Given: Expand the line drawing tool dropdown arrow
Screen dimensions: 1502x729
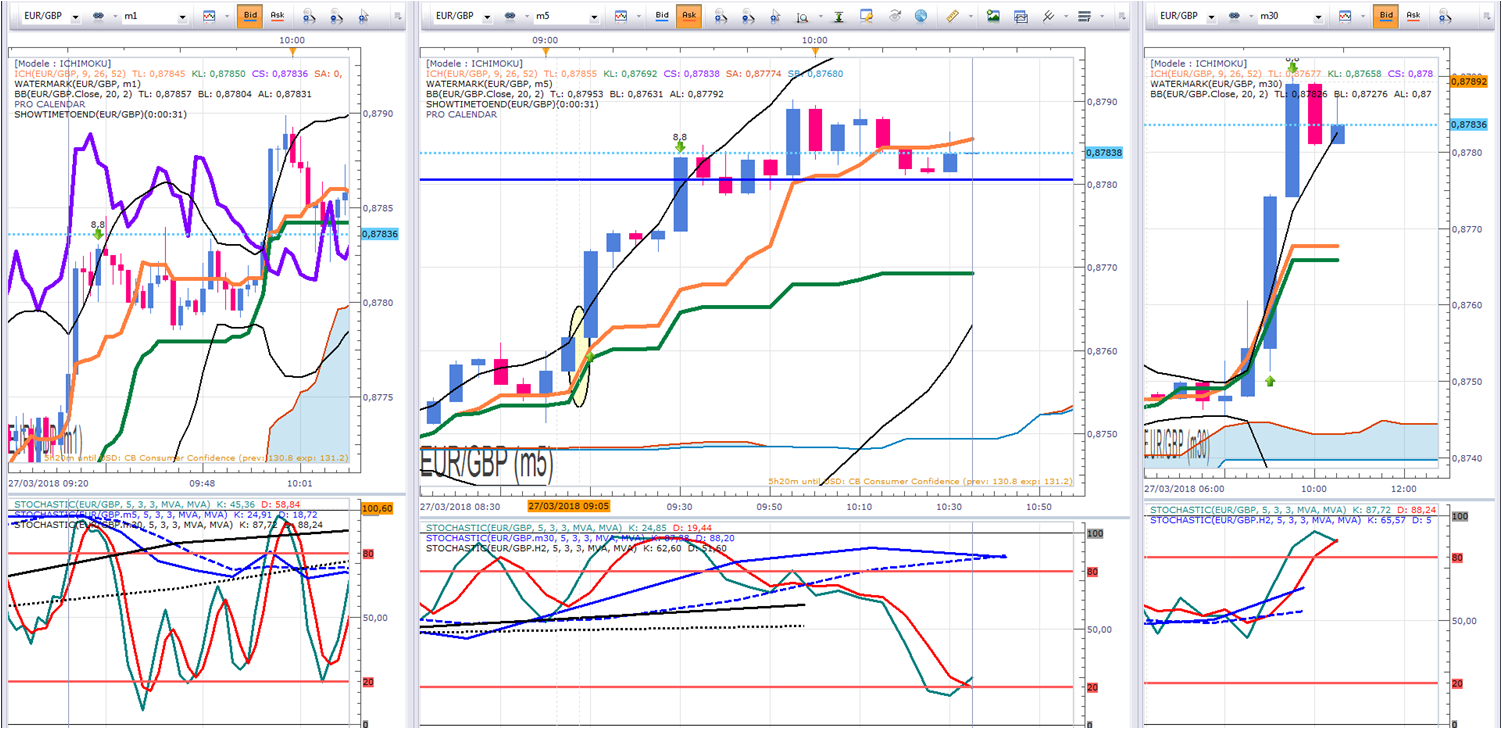Looking at the screenshot, I should coord(1066,17).
